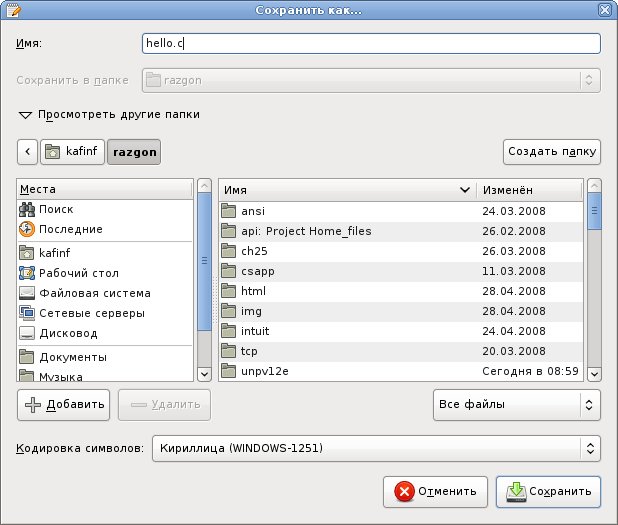Click the Файловая система drive icon
618x525 pixels.
(27, 293)
